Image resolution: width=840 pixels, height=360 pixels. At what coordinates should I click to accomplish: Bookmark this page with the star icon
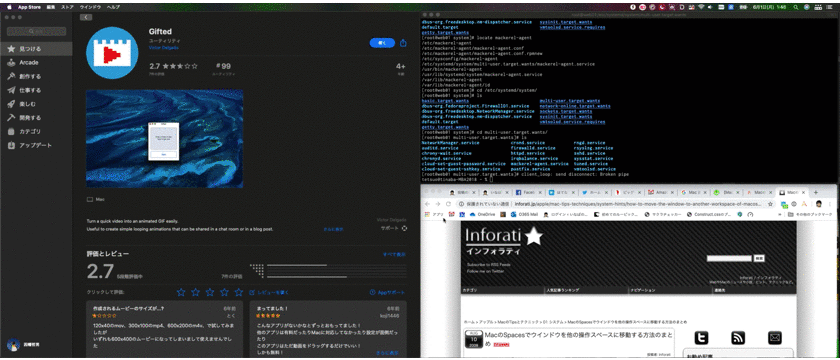[x=770, y=204]
